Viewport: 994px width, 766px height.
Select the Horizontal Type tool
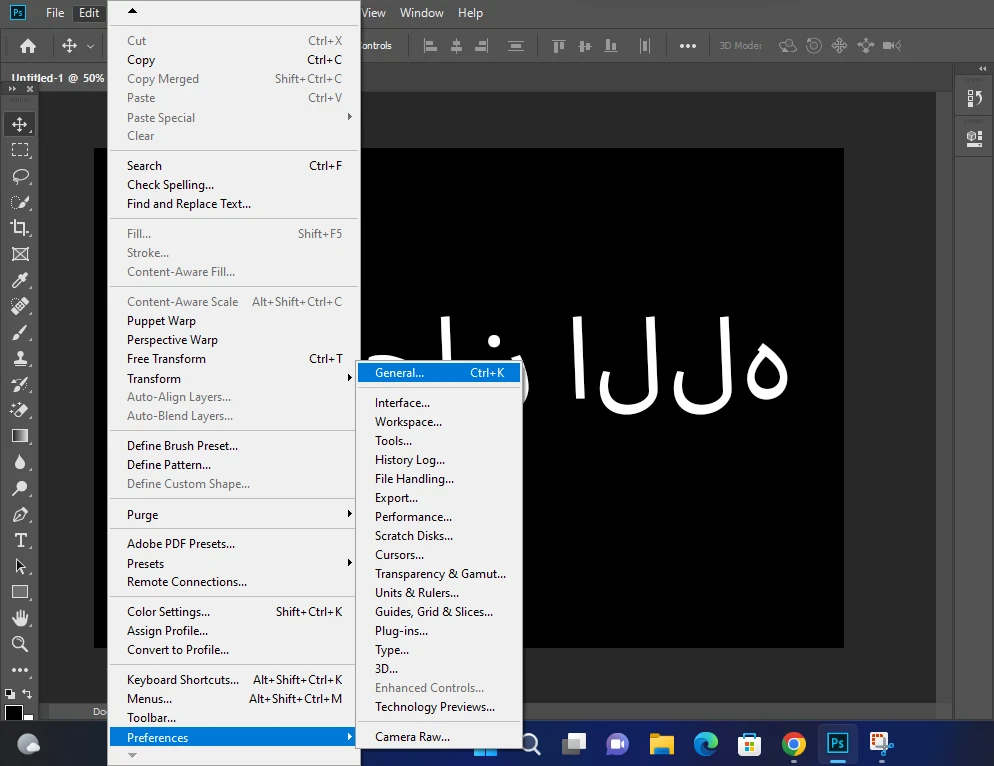pos(20,540)
